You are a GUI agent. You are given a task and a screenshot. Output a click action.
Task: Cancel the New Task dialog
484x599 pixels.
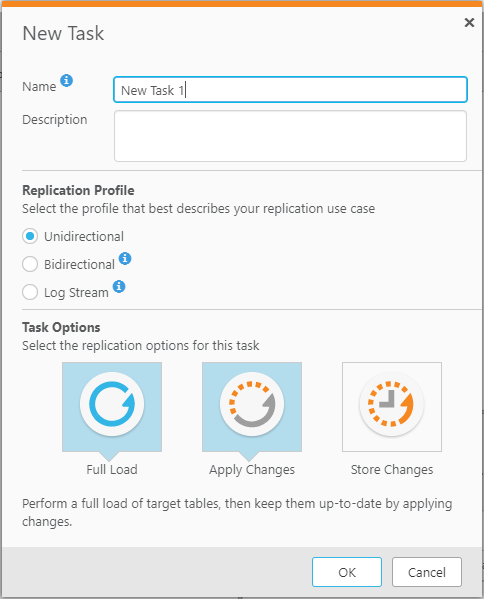click(427, 572)
